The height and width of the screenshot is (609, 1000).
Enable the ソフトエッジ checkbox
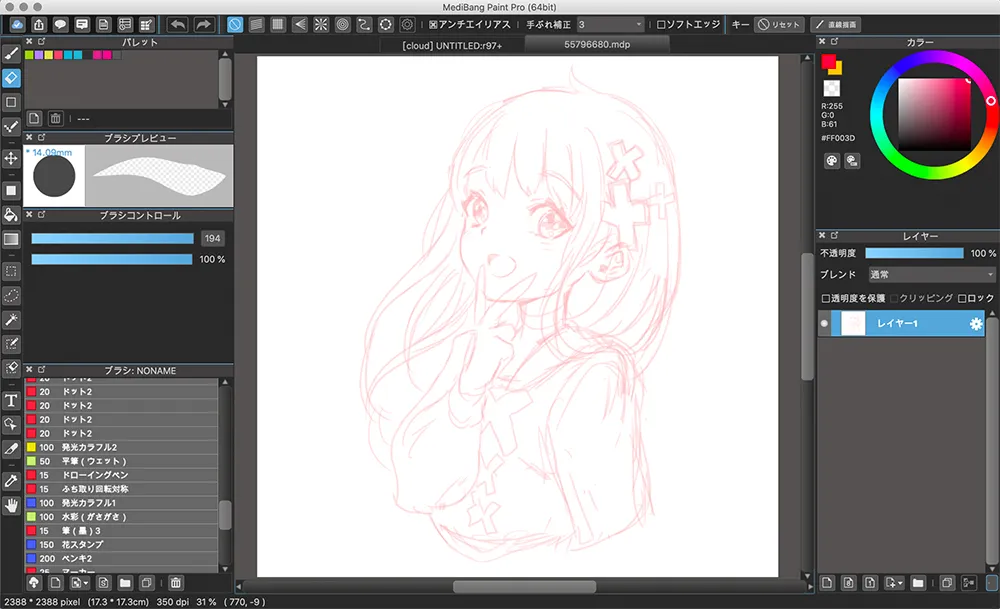(x=661, y=24)
